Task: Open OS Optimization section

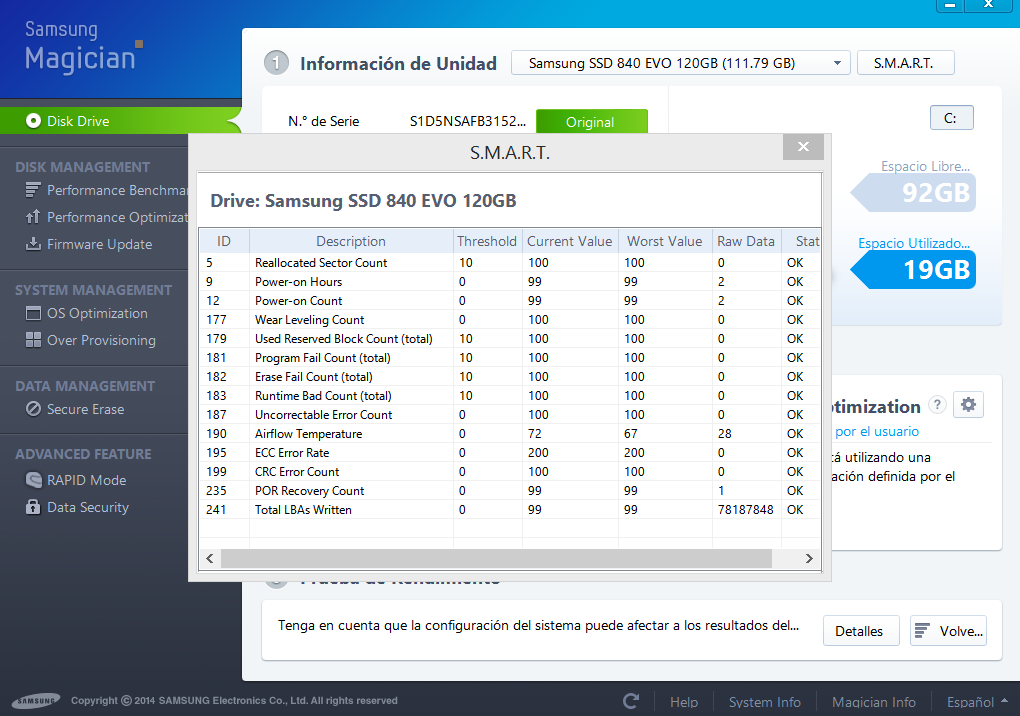Action: pos(87,313)
